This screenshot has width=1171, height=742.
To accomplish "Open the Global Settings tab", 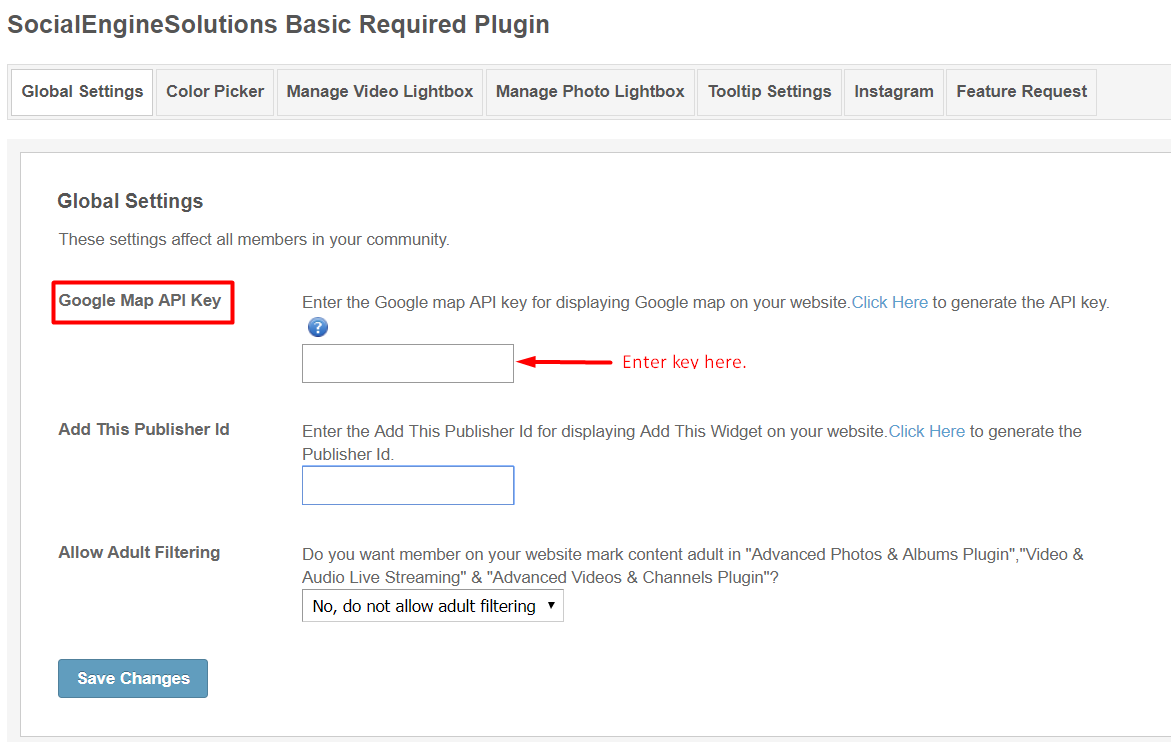I will 82,92.
